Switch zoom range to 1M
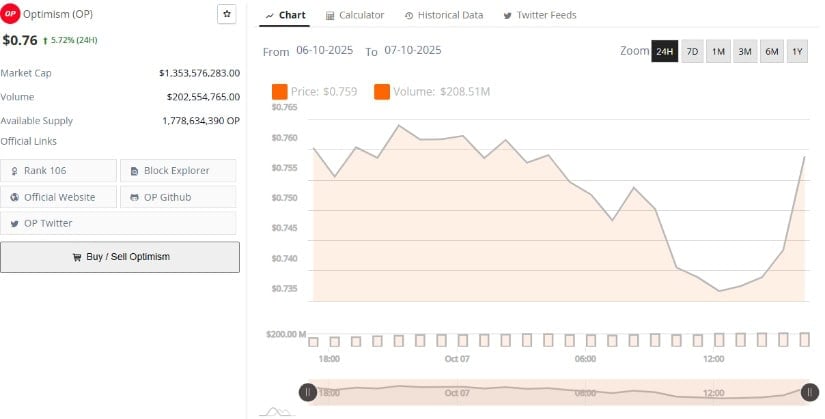The height and width of the screenshot is (419, 825). 718,51
